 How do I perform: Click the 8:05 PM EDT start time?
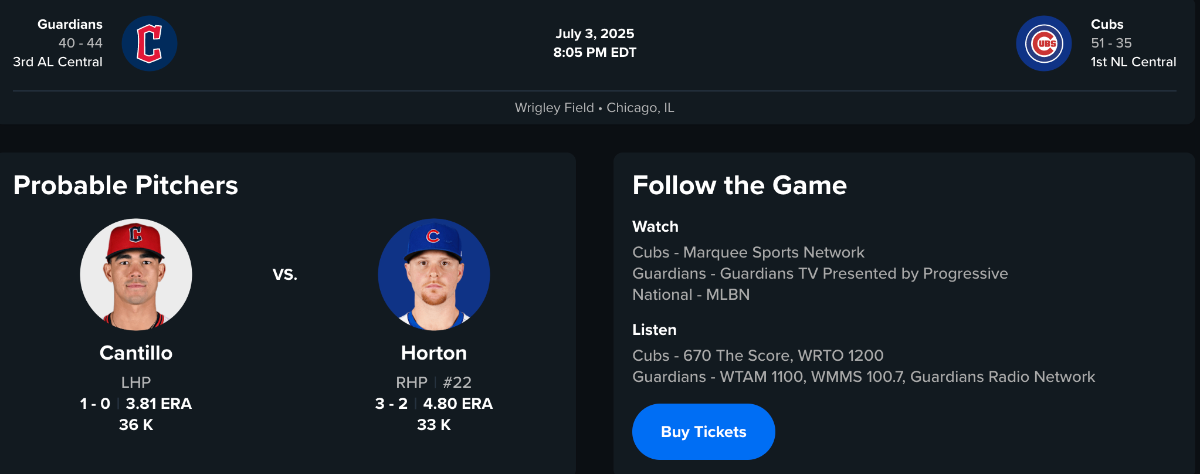(x=595, y=53)
